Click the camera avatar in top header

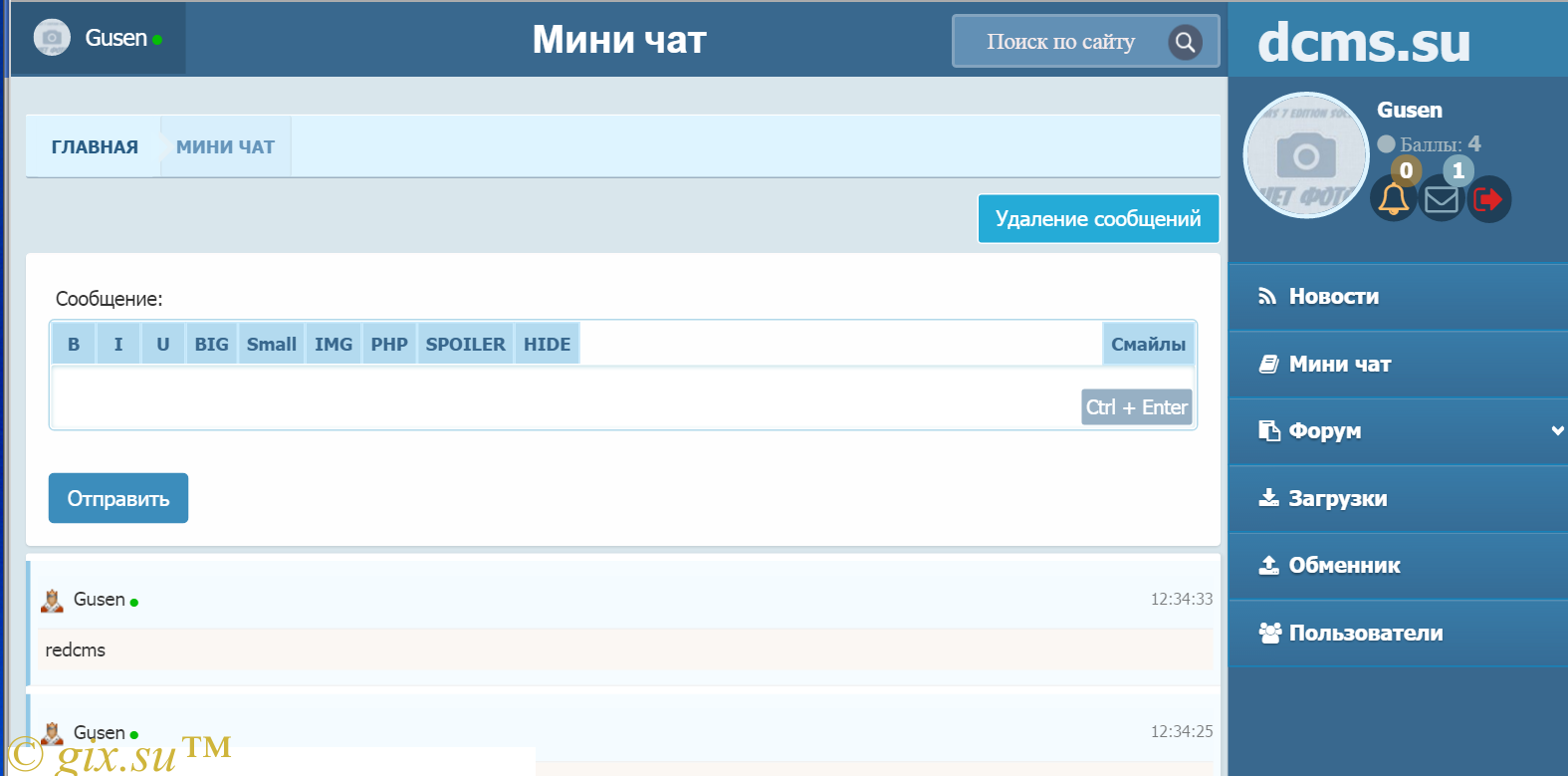coord(52,38)
